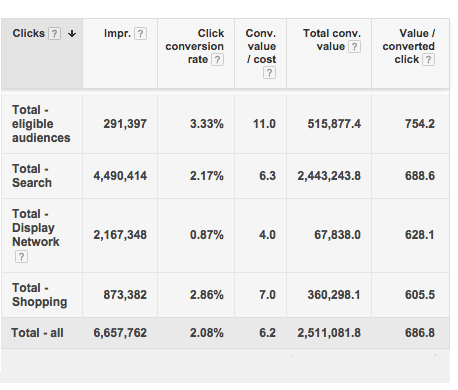
Task: Open help icon for Value / converted click
Action: pyautogui.click(x=428, y=60)
